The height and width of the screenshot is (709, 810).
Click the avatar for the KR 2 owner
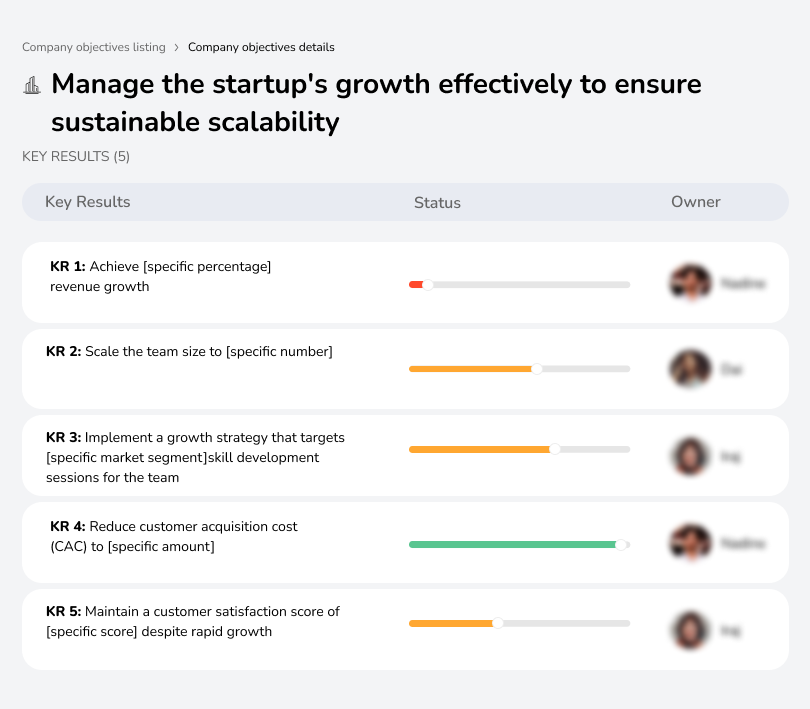(x=690, y=368)
